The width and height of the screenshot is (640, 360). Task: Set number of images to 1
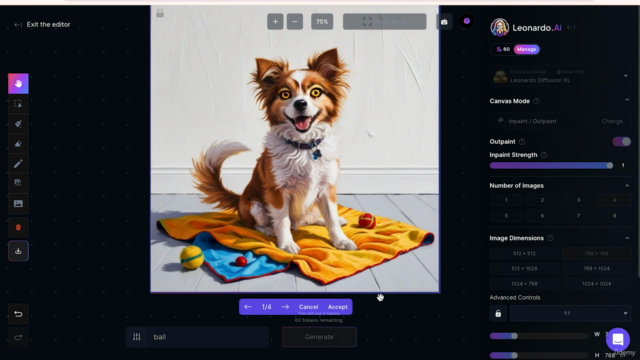click(x=506, y=200)
